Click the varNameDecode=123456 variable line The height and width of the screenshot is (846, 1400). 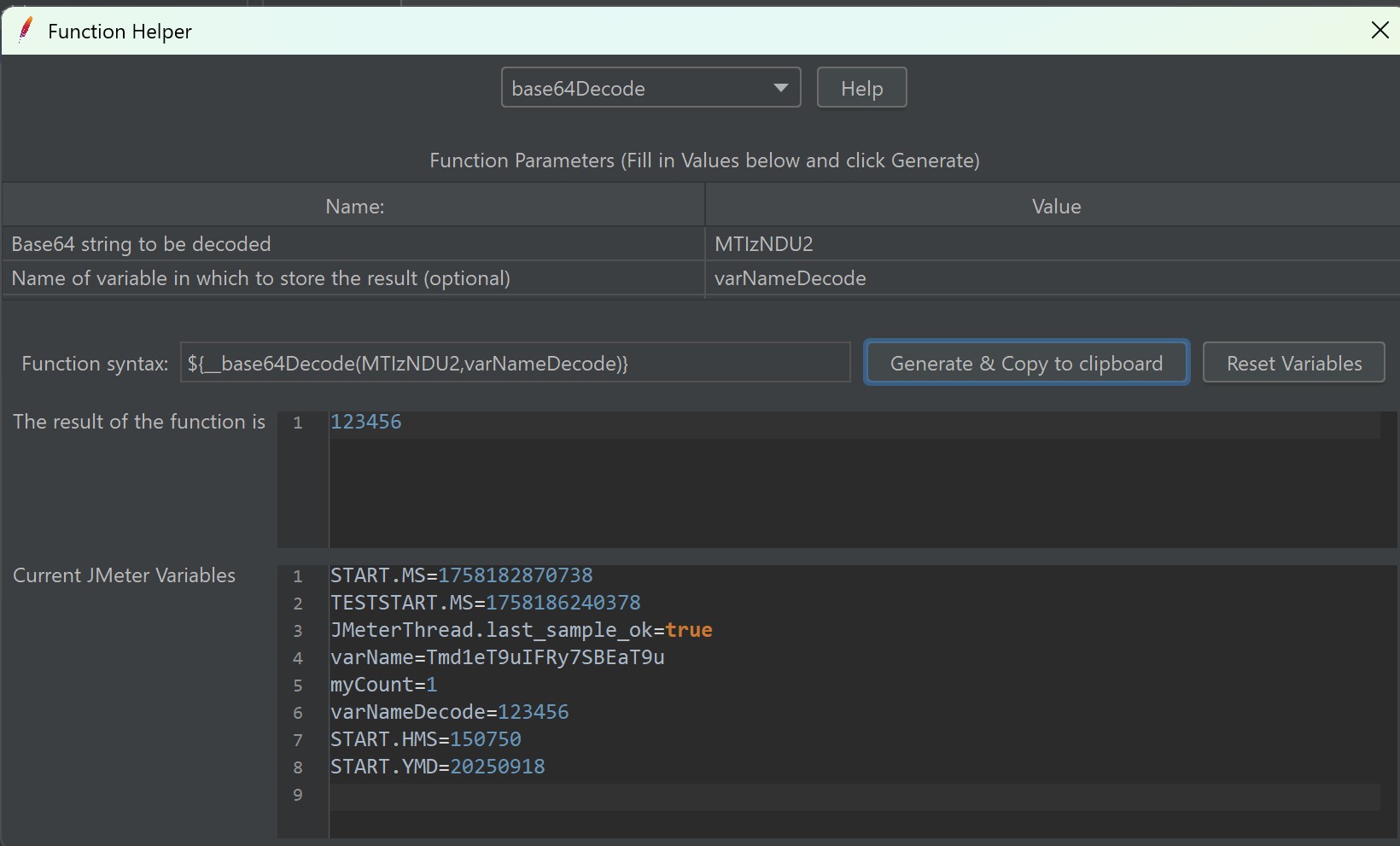449,712
